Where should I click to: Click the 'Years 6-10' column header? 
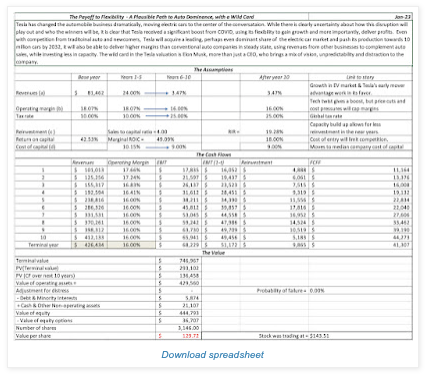point(178,77)
